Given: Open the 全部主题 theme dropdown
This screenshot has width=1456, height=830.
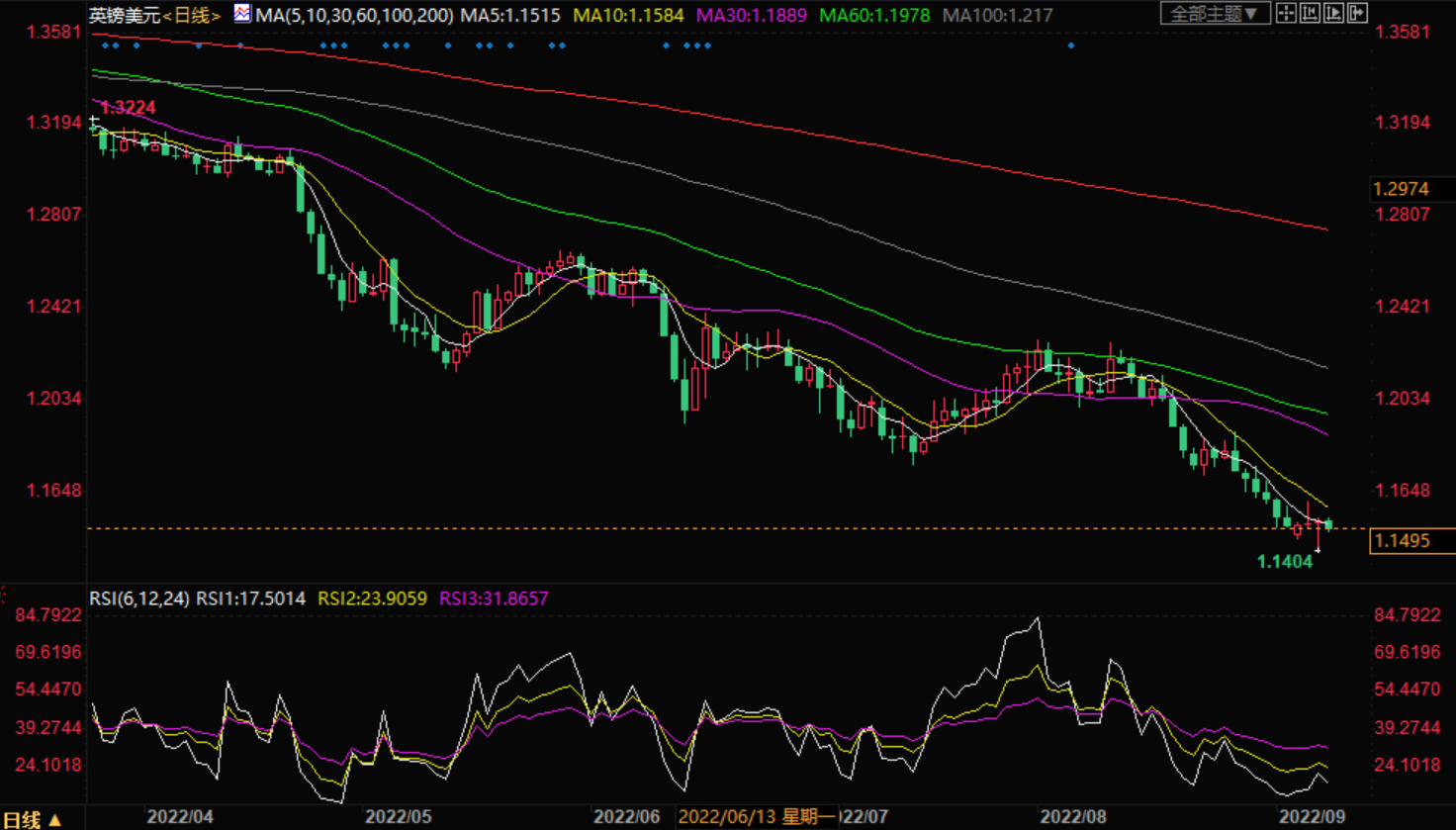Looking at the screenshot, I should [1214, 13].
